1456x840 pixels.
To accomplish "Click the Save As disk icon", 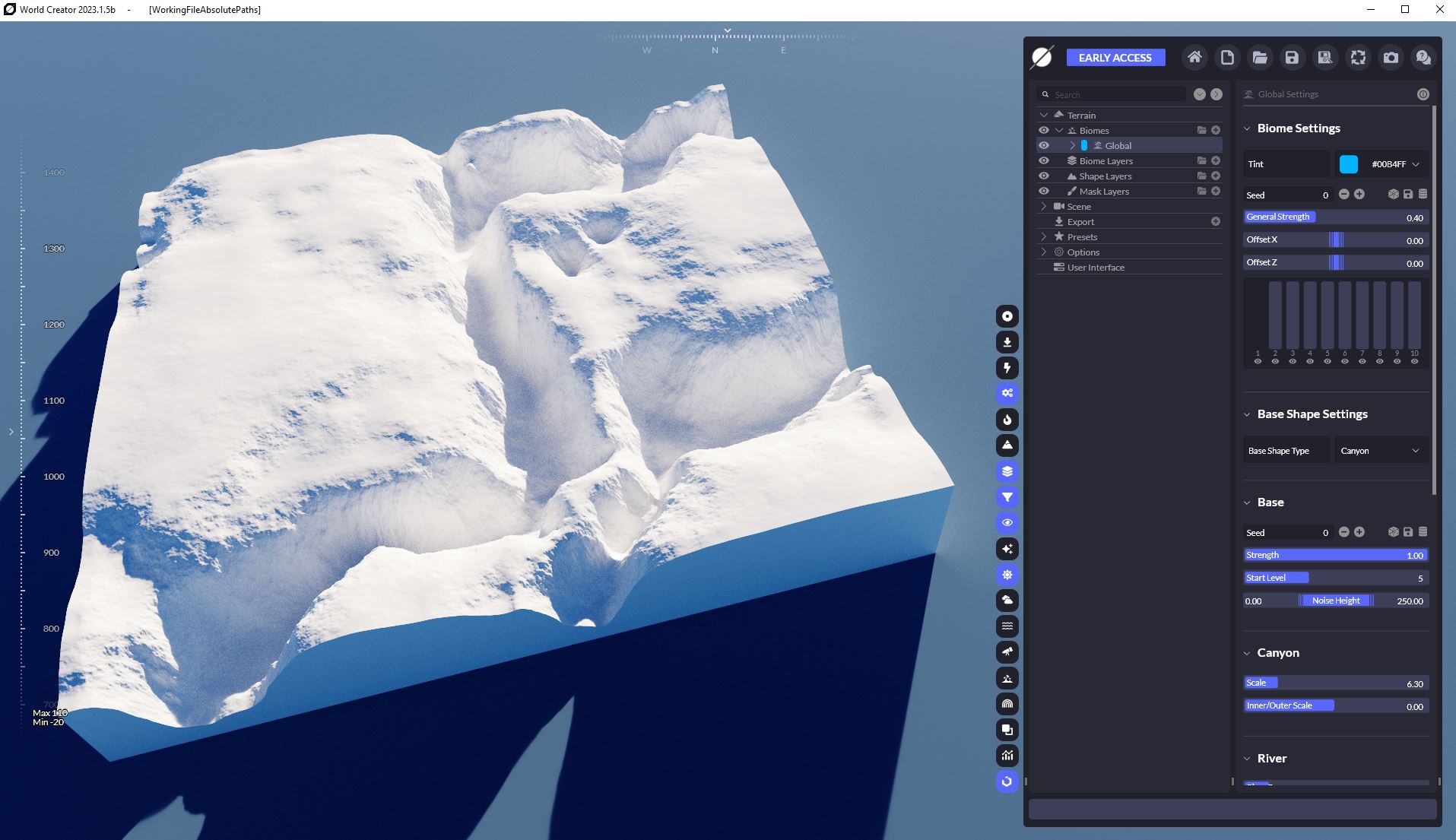I will (x=1325, y=57).
